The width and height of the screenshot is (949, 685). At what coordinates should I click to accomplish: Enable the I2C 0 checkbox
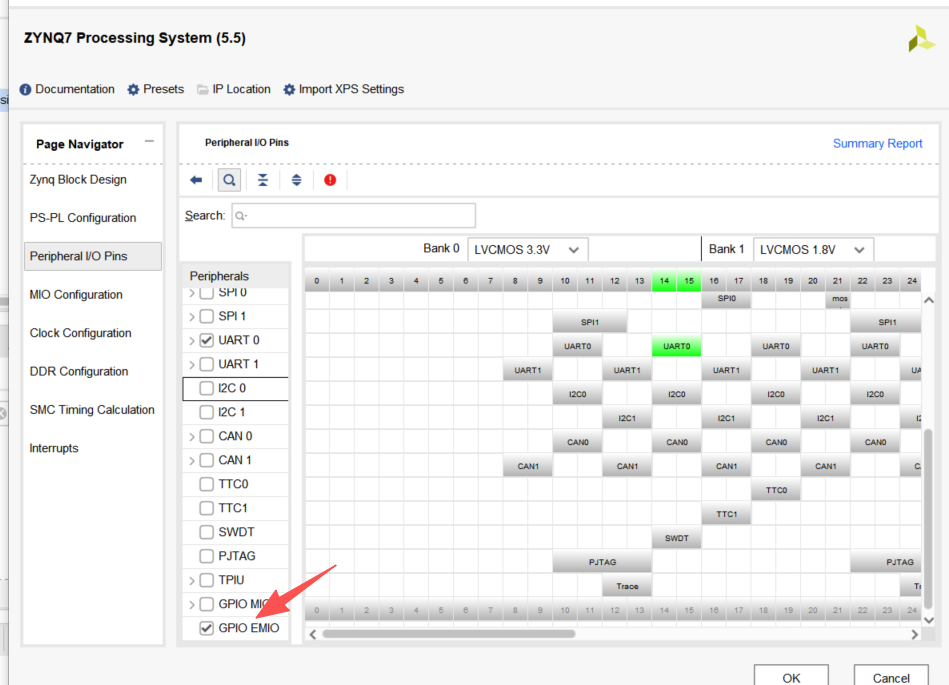[x=206, y=388]
